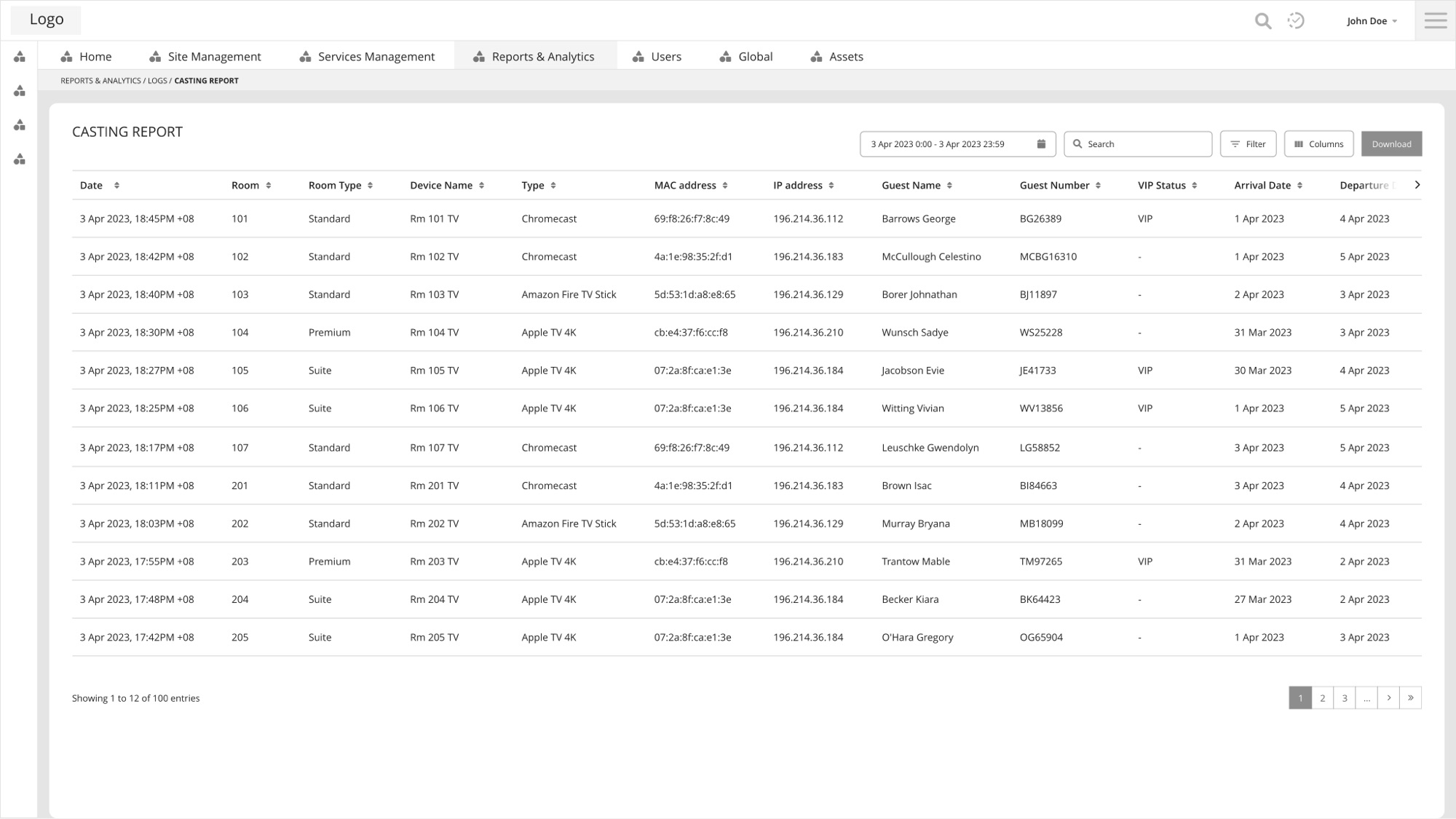Image resolution: width=1456 pixels, height=819 pixels.
Task: Click the Search input field
Action: tap(1138, 144)
